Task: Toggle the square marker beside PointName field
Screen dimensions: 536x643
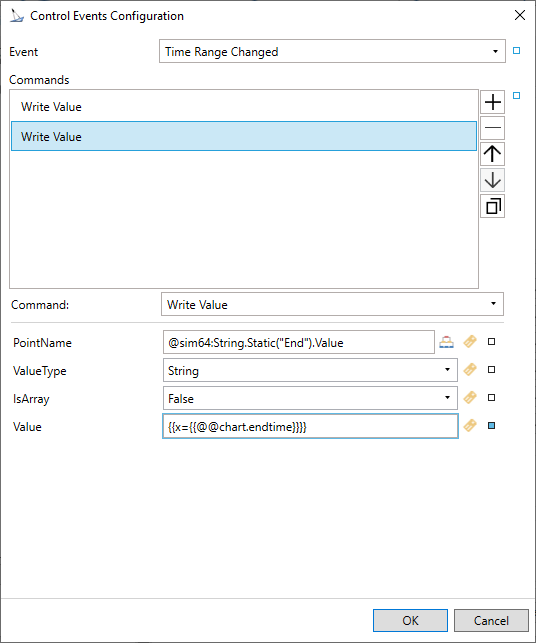Action: click(491, 342)
